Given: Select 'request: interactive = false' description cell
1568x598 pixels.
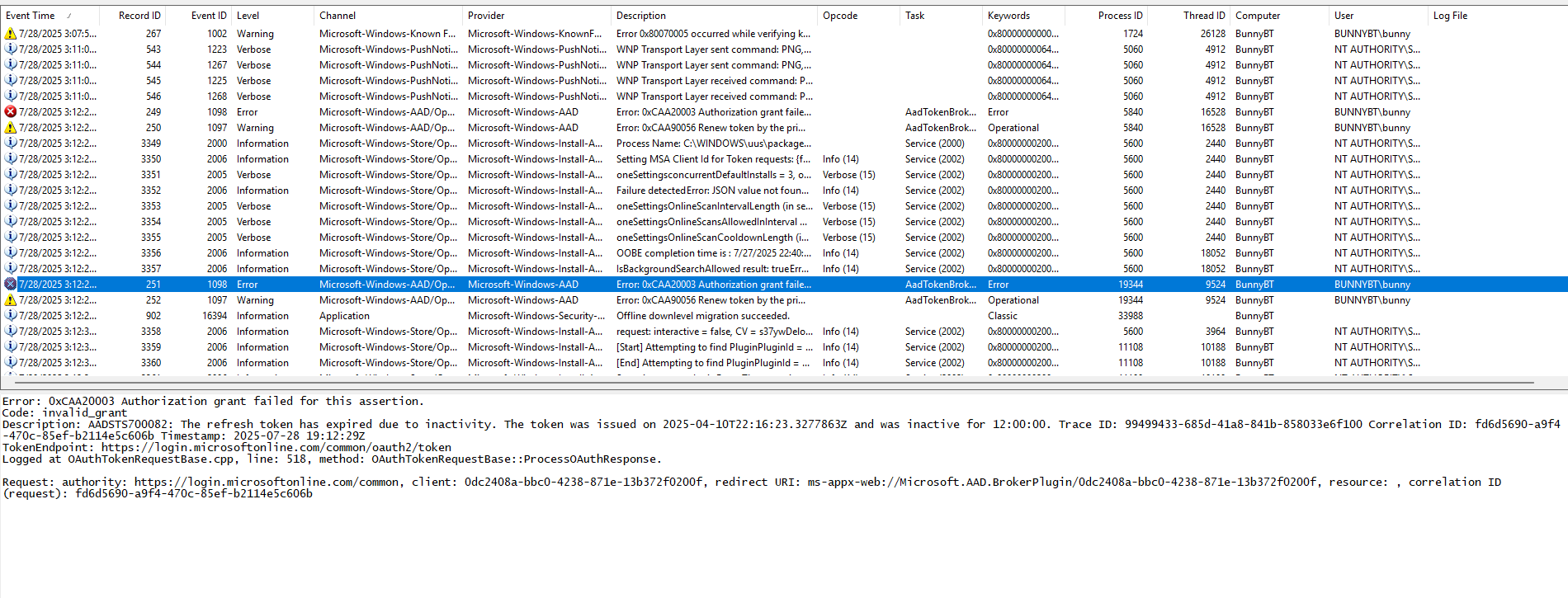Looking at the screenshot, I should (x=714, y=332).
